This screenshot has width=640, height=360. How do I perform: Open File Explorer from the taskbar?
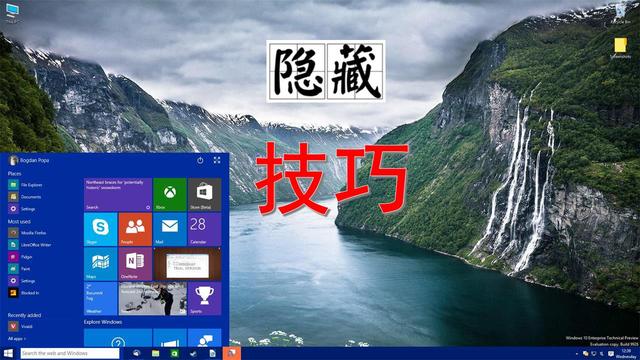pos(156,353)
